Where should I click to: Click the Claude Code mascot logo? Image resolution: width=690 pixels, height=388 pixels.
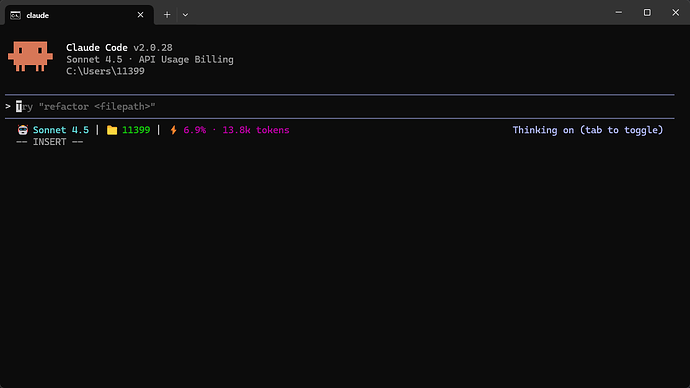point(30,56)
